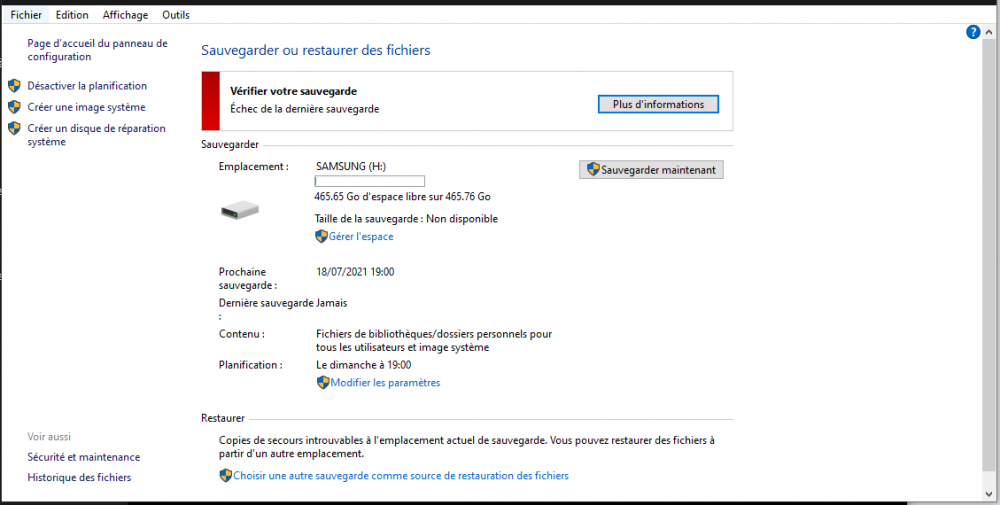1000x505 pixels.
Task: Click the SAMSUNG drive icon
Action: pyautogui.click(x=240, y=210)
